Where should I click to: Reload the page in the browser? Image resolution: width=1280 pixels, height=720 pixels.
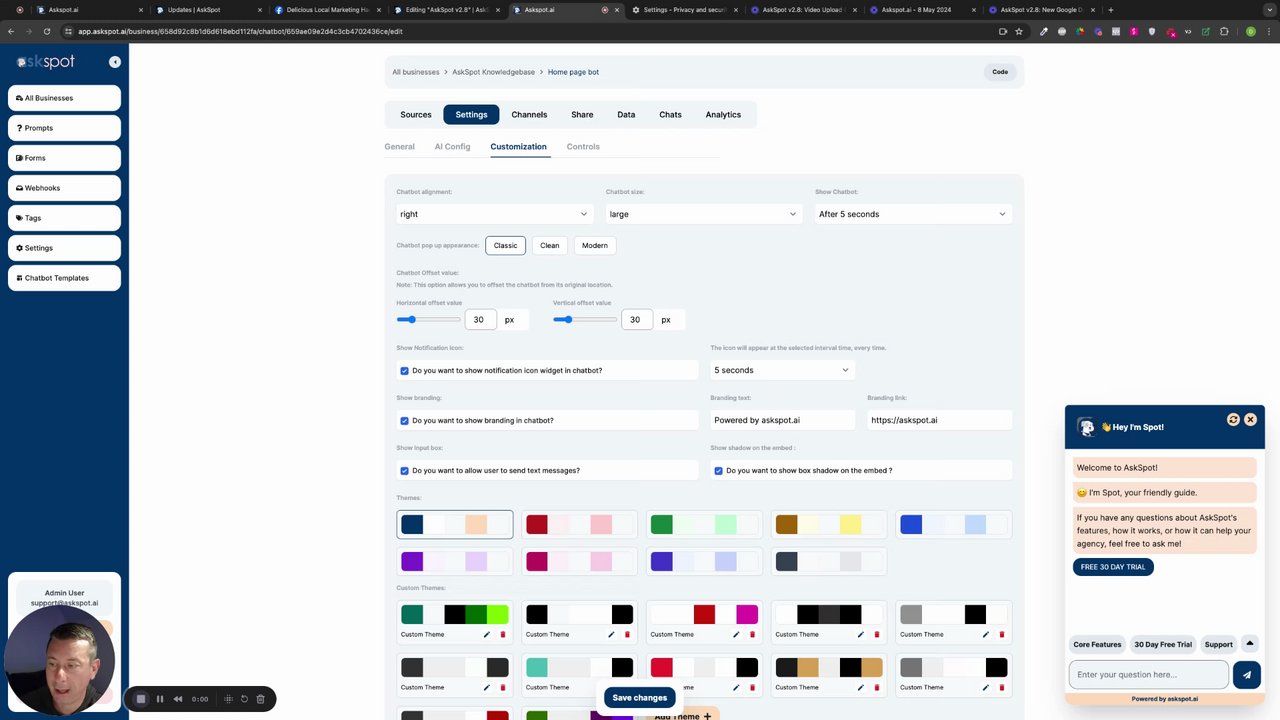(46, 31)
